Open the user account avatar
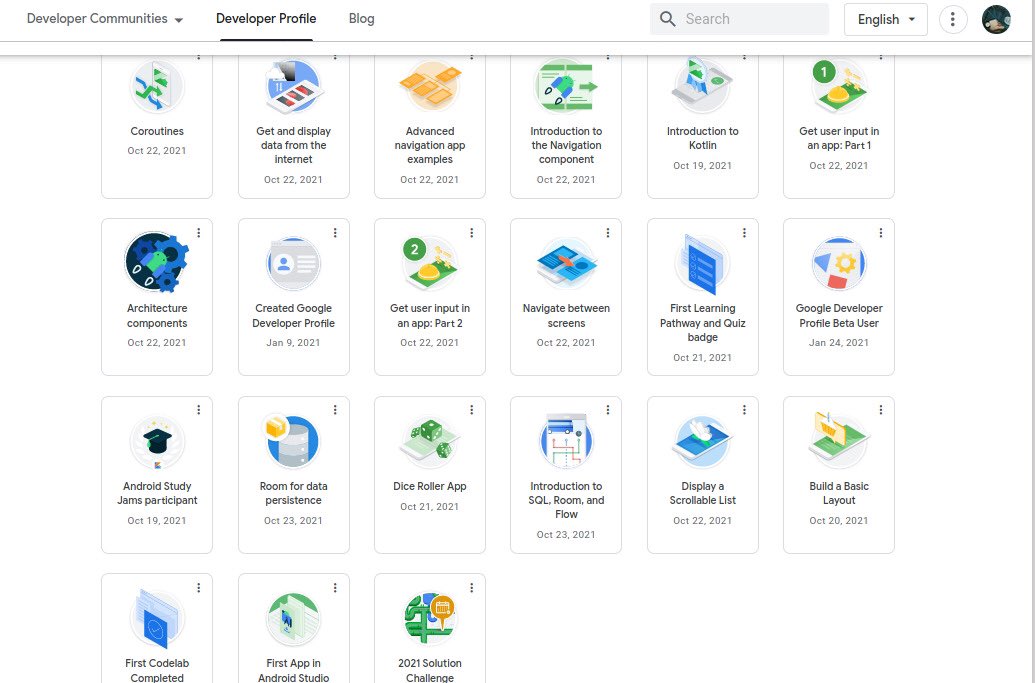 click(x=996, y=19)
